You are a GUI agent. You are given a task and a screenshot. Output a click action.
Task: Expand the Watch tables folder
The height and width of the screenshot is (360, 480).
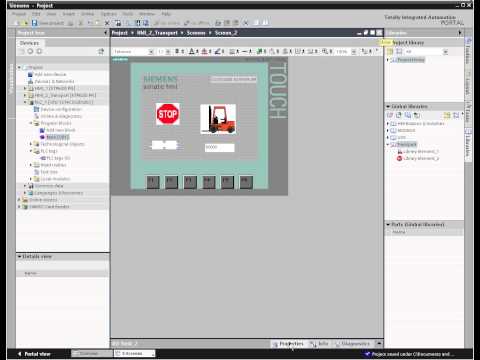click(31, 165)
